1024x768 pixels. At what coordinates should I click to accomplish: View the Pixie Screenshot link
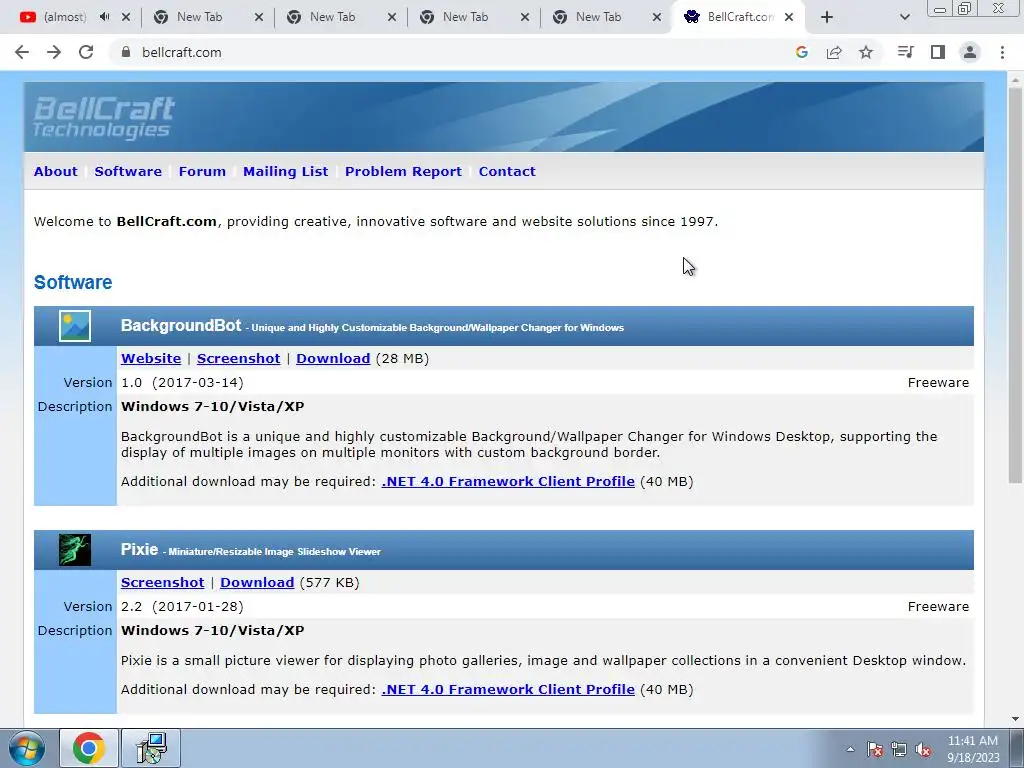(163, 583)
